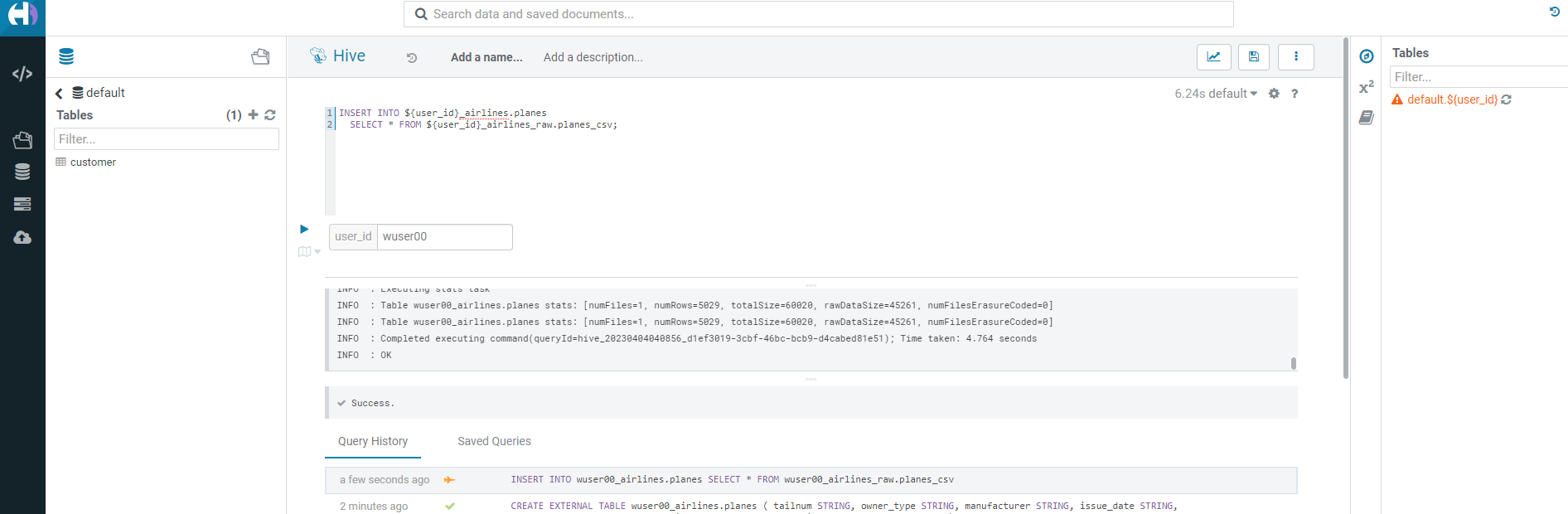Click the right panel Tables filter field
The height and width of the screenshot is (514, 1568).
(x=1478, y=77)
